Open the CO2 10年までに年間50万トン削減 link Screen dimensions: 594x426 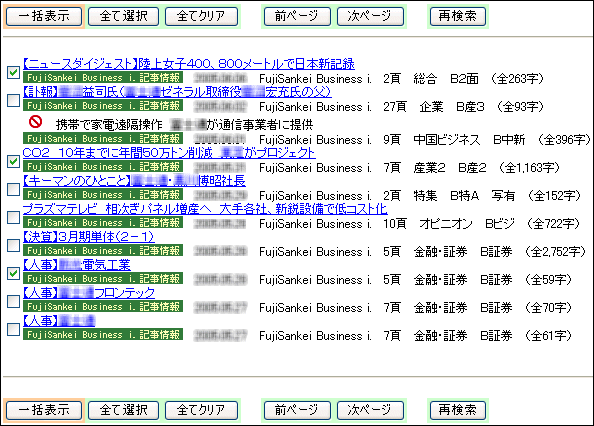click(x=169, y=153)
